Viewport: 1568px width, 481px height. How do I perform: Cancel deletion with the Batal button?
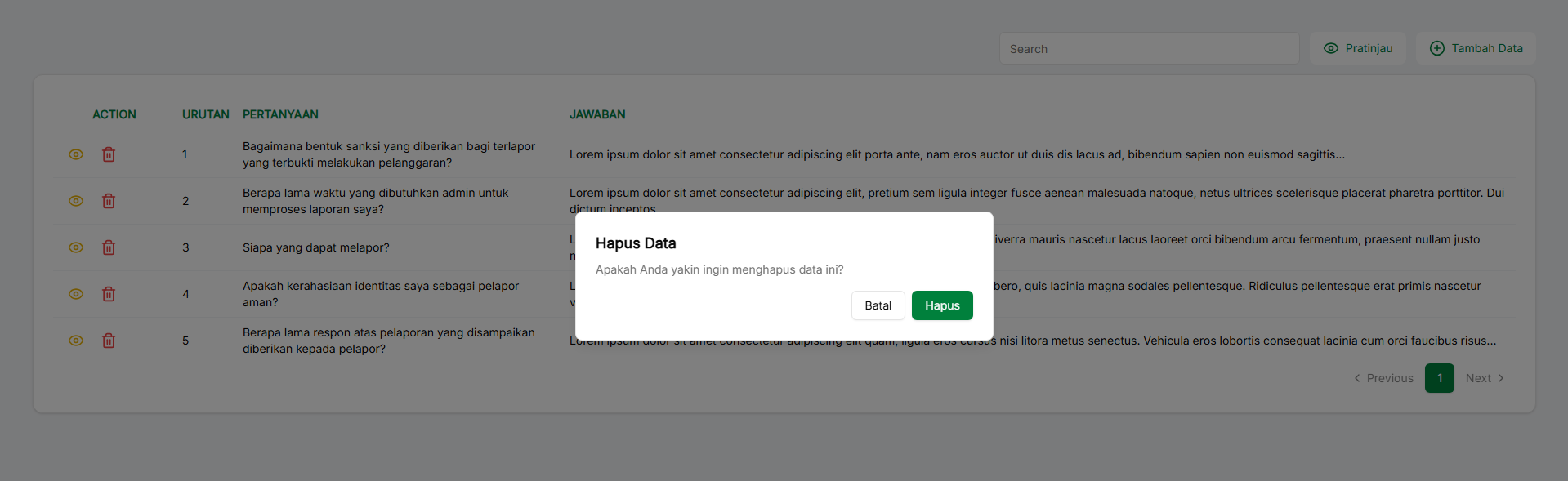tap(878, 305)
